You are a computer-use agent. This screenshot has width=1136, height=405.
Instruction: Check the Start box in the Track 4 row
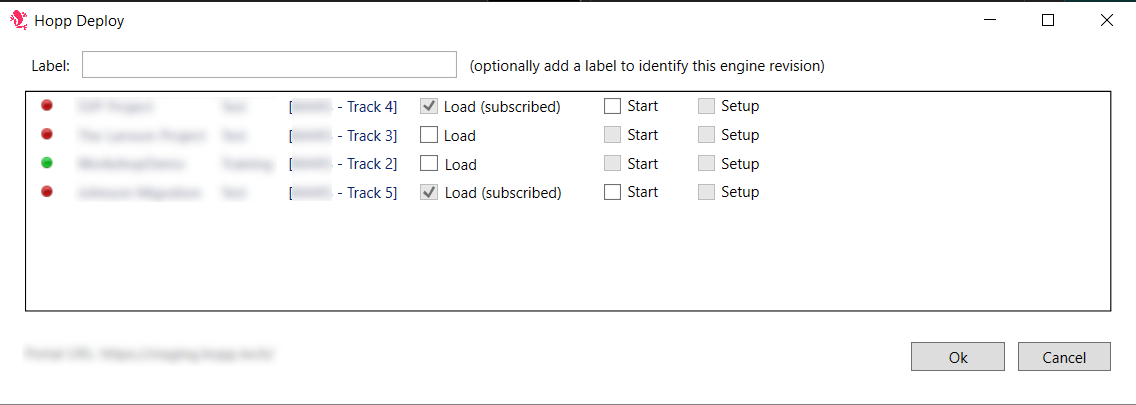pyautogui.click(x=613, y=107)
